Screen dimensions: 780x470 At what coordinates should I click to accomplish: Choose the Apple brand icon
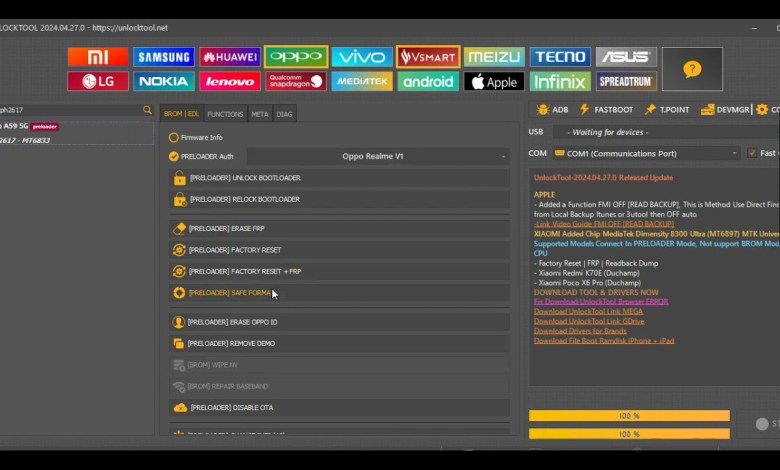(494, 82)
